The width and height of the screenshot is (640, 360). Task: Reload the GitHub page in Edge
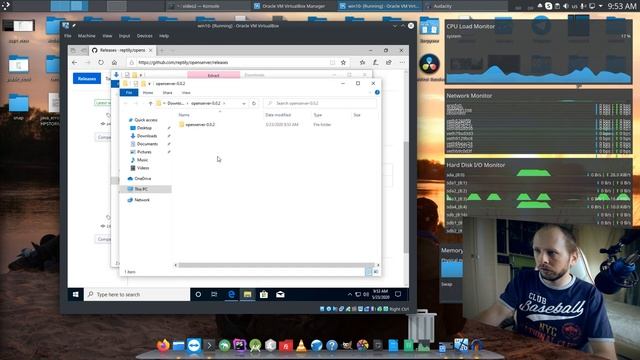[x=101, y=62]
